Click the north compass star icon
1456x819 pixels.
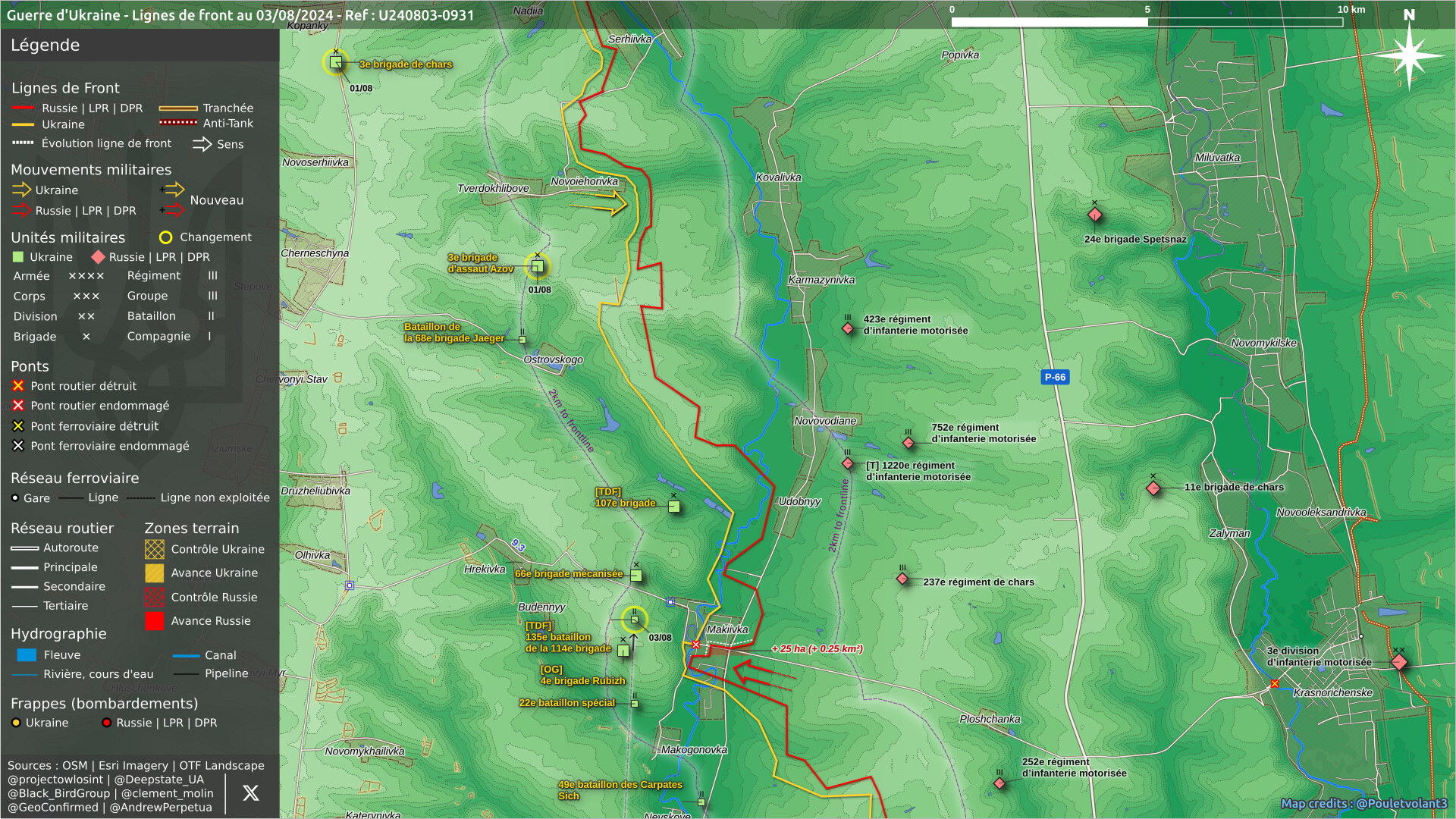click(x=1409, y=55)
